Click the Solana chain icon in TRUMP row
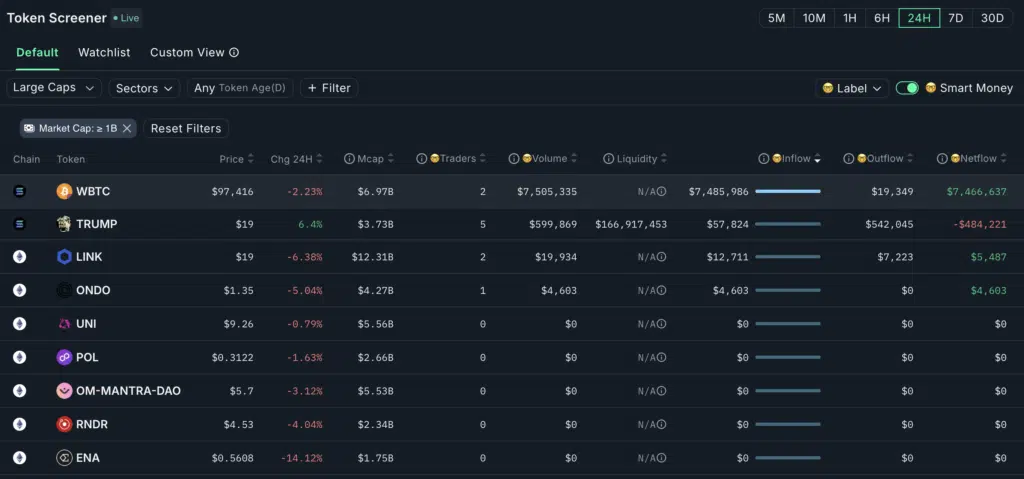This screenshot has height=479, width=1024. [20, 224]
